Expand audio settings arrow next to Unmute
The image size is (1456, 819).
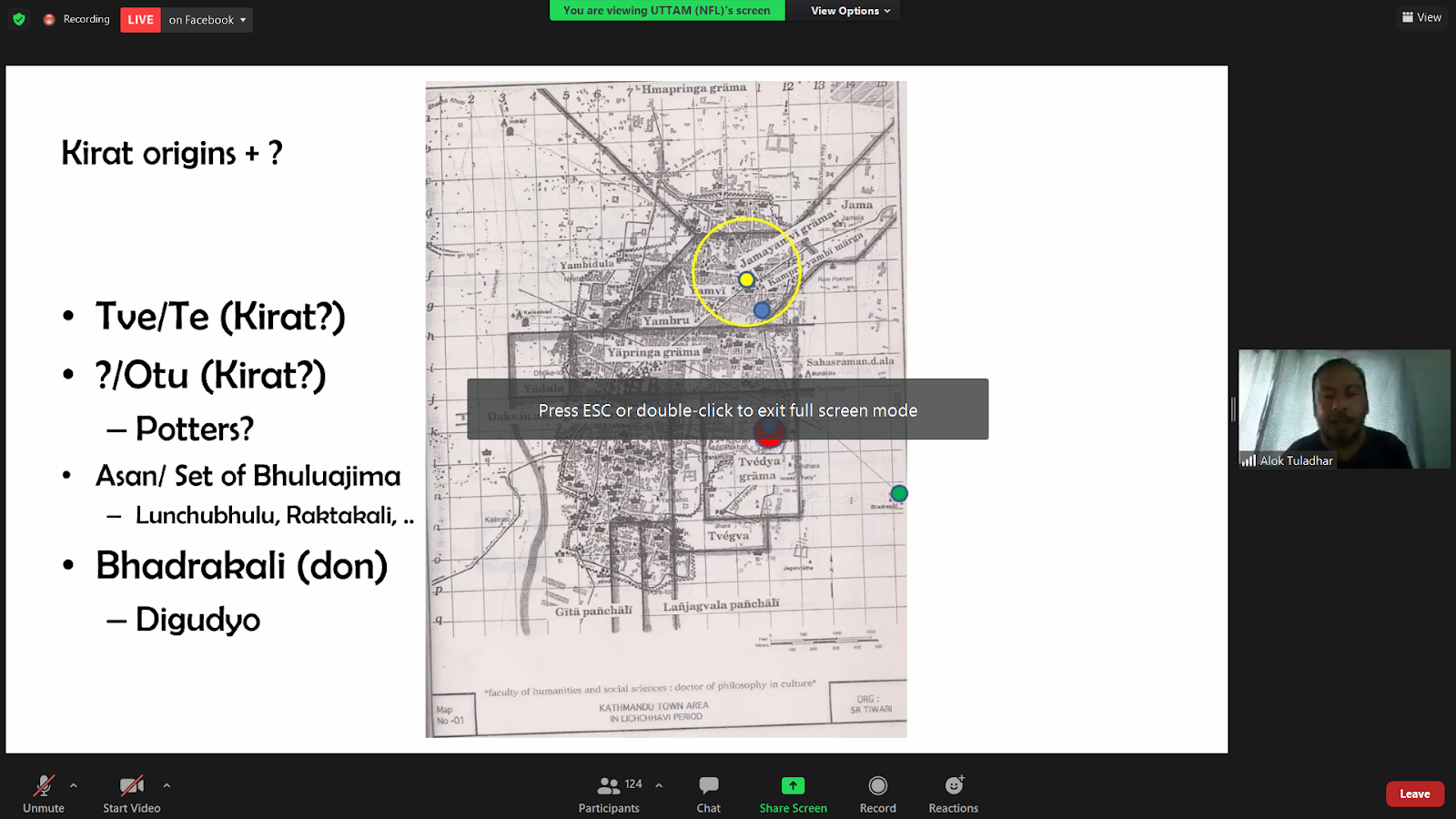(x=74, y=785)
